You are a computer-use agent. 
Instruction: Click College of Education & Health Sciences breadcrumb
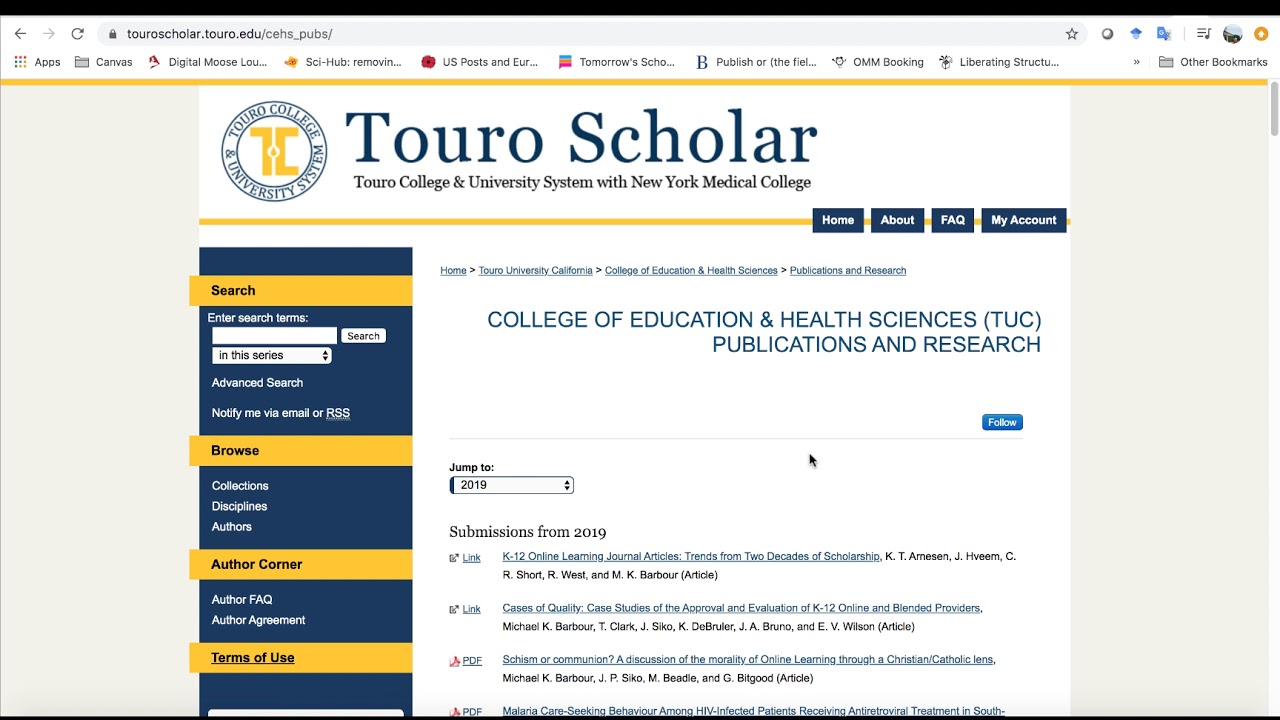tap(691, 271)
